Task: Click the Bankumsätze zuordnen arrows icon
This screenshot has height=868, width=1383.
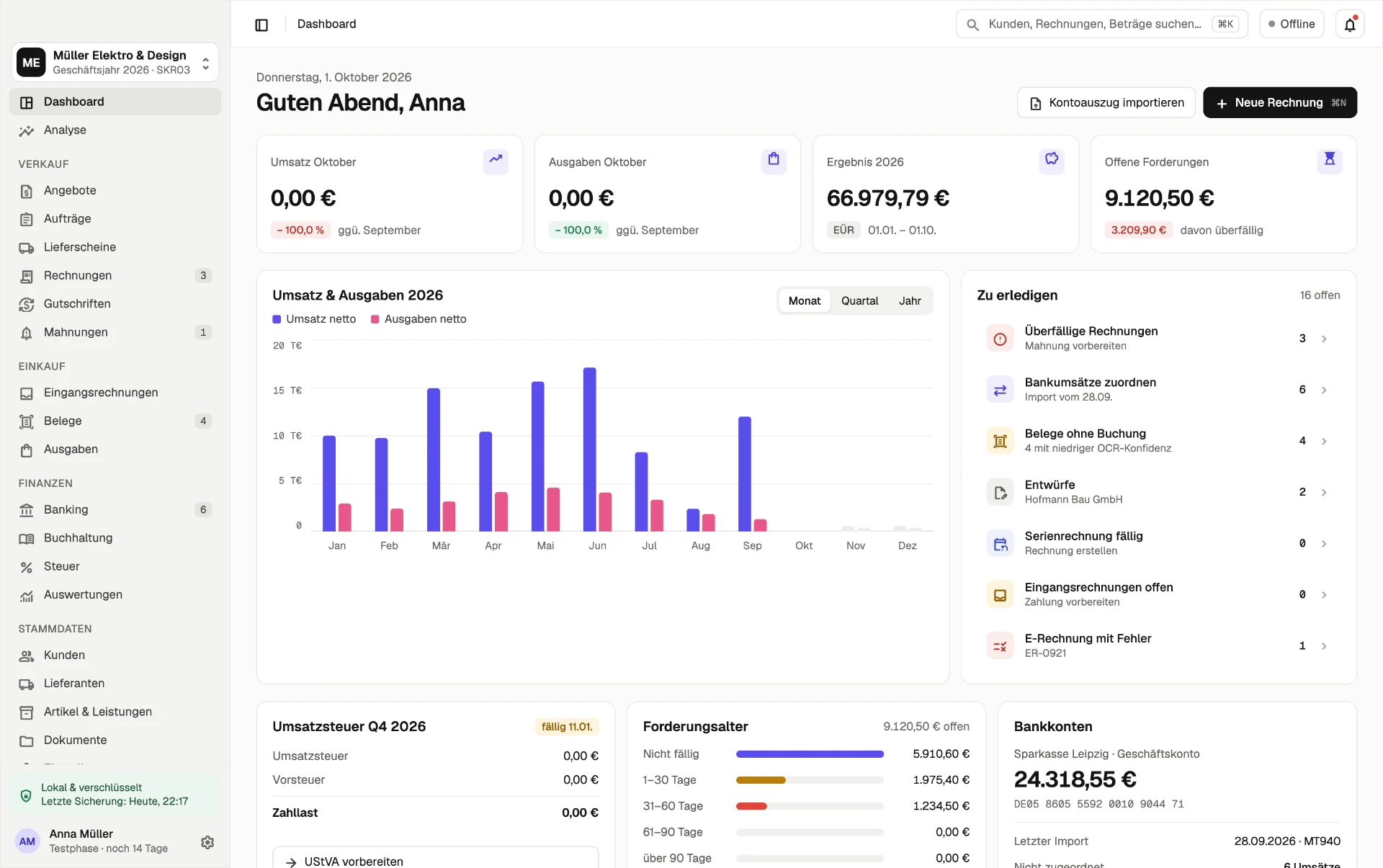Action: [x=1000, y=390]
